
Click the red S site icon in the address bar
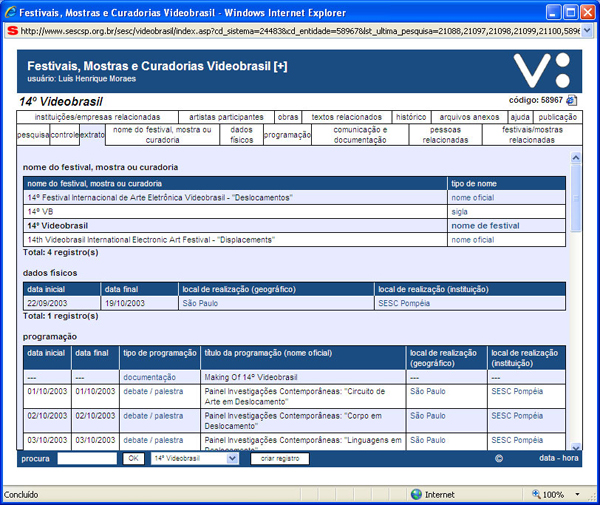(x=13, y=31)
